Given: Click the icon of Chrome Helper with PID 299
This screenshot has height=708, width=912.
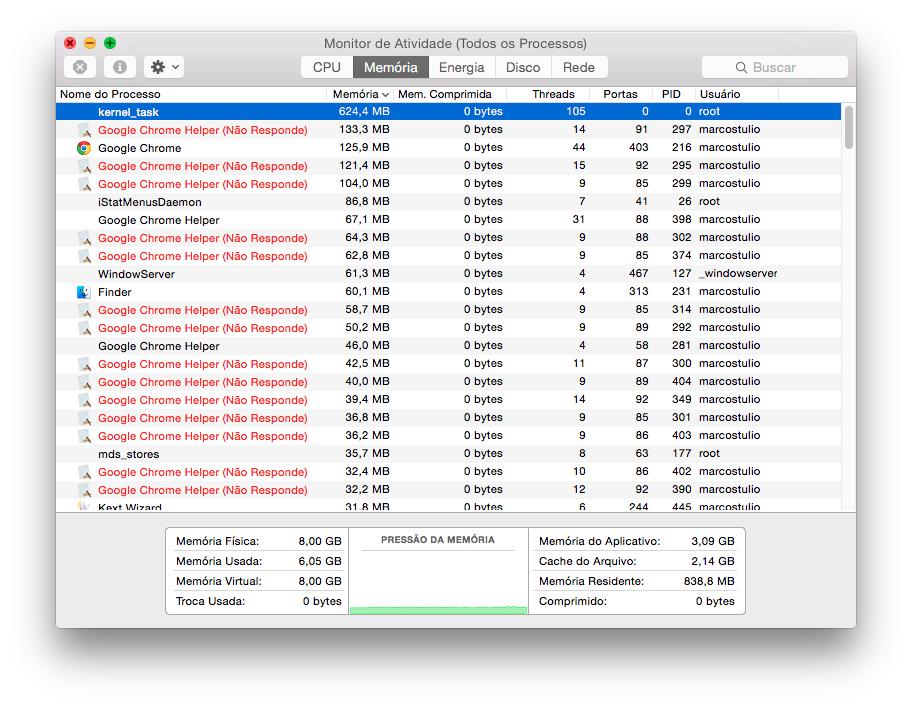Looking at the screenshot, I should click(85, 184).
